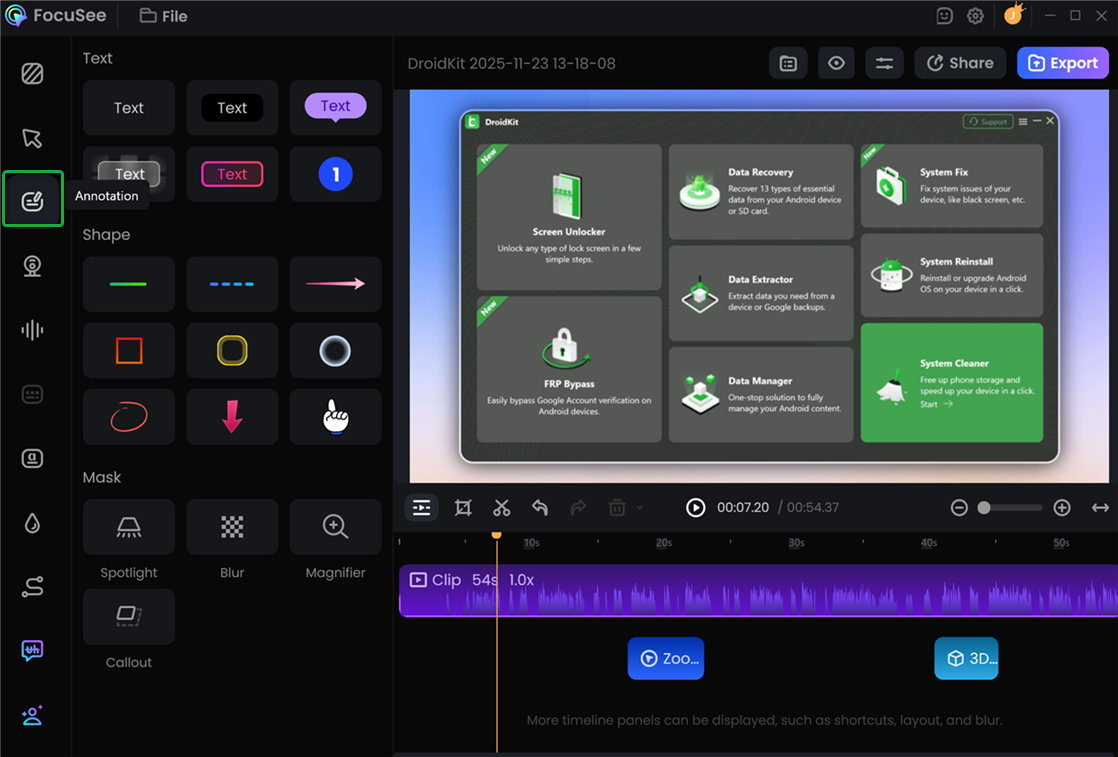
Task: Apply the Spotlight mask
Action: click(x=129, y=527)
